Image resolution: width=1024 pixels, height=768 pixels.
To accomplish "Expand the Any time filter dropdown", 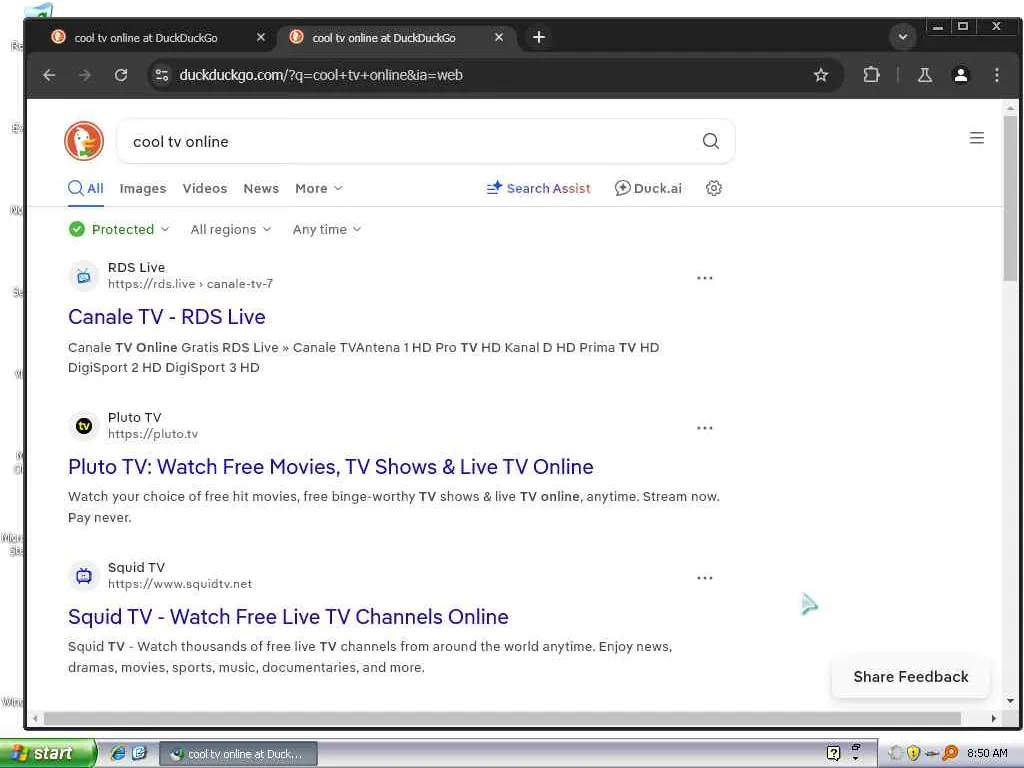I will 327,229.
